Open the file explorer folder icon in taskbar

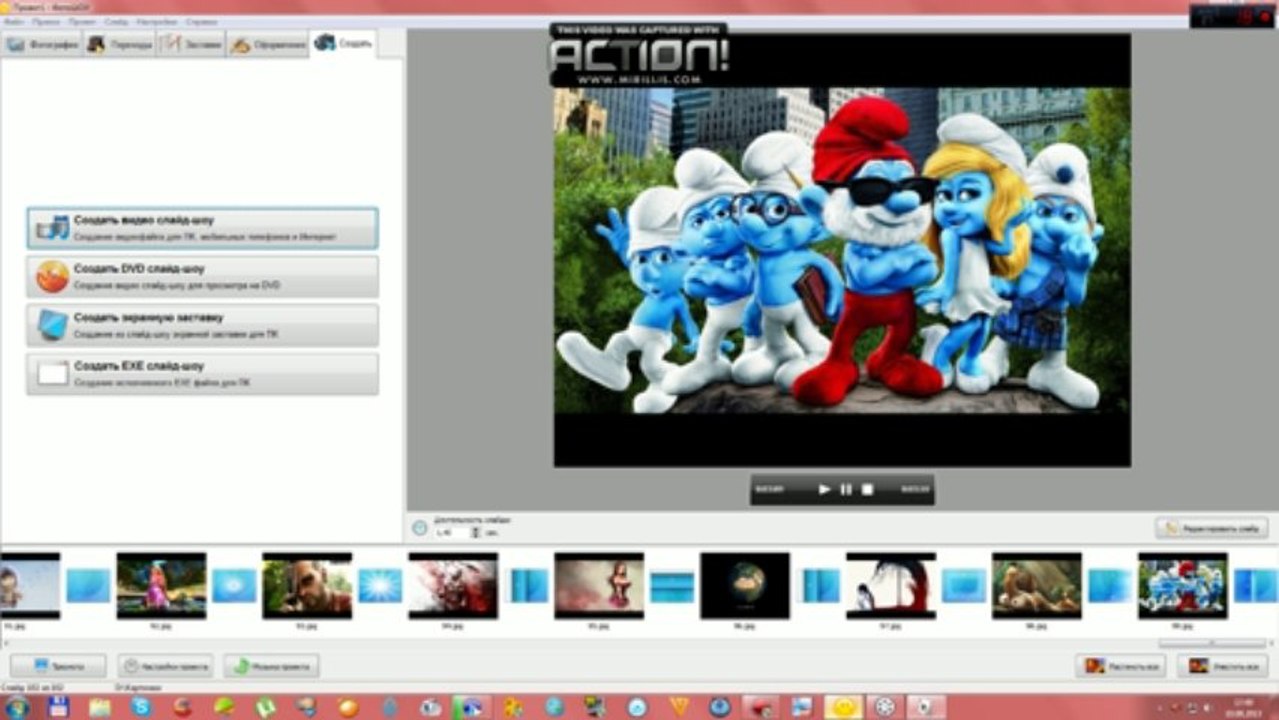(100, 707)
